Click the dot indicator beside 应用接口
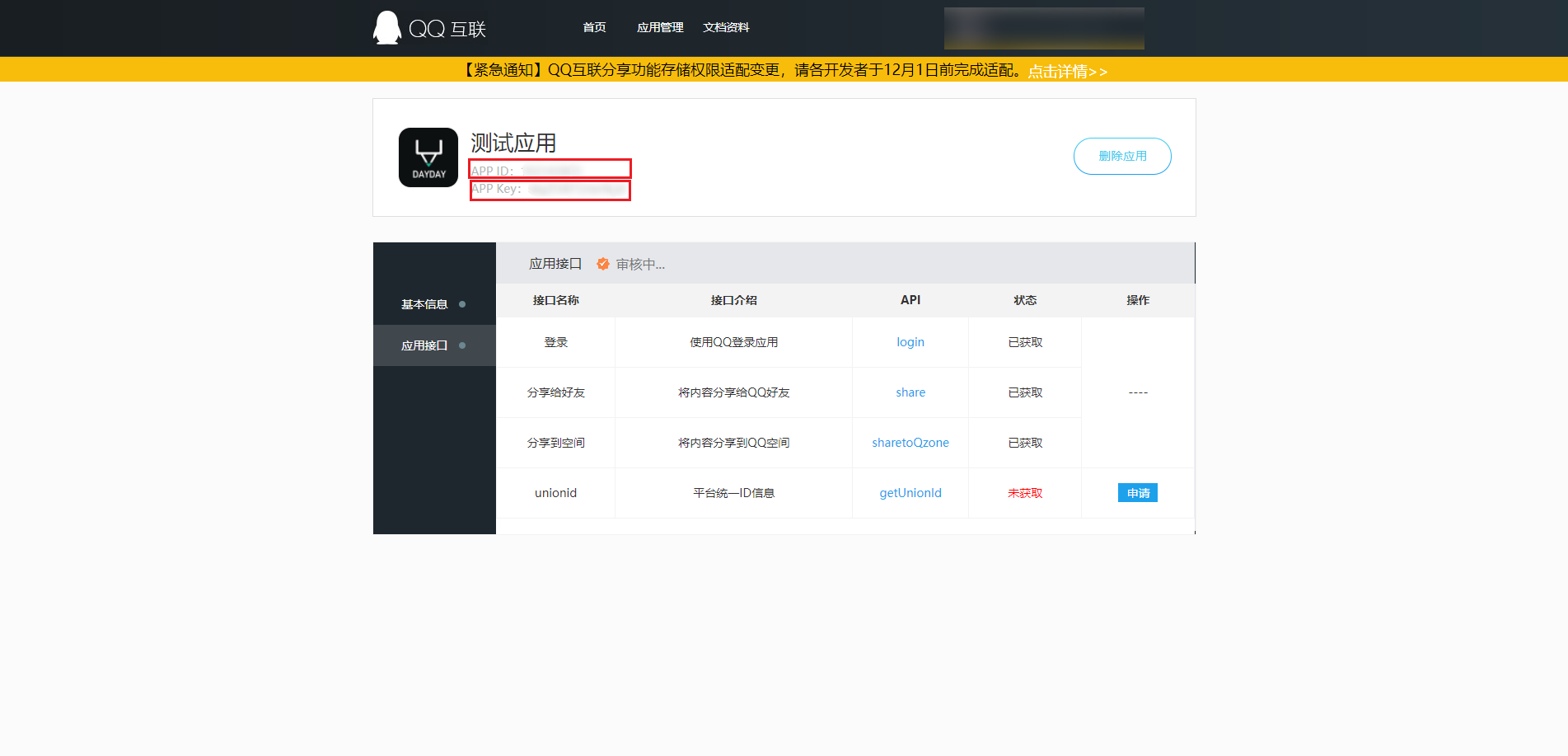The image size is (1568, 756). 461,345
